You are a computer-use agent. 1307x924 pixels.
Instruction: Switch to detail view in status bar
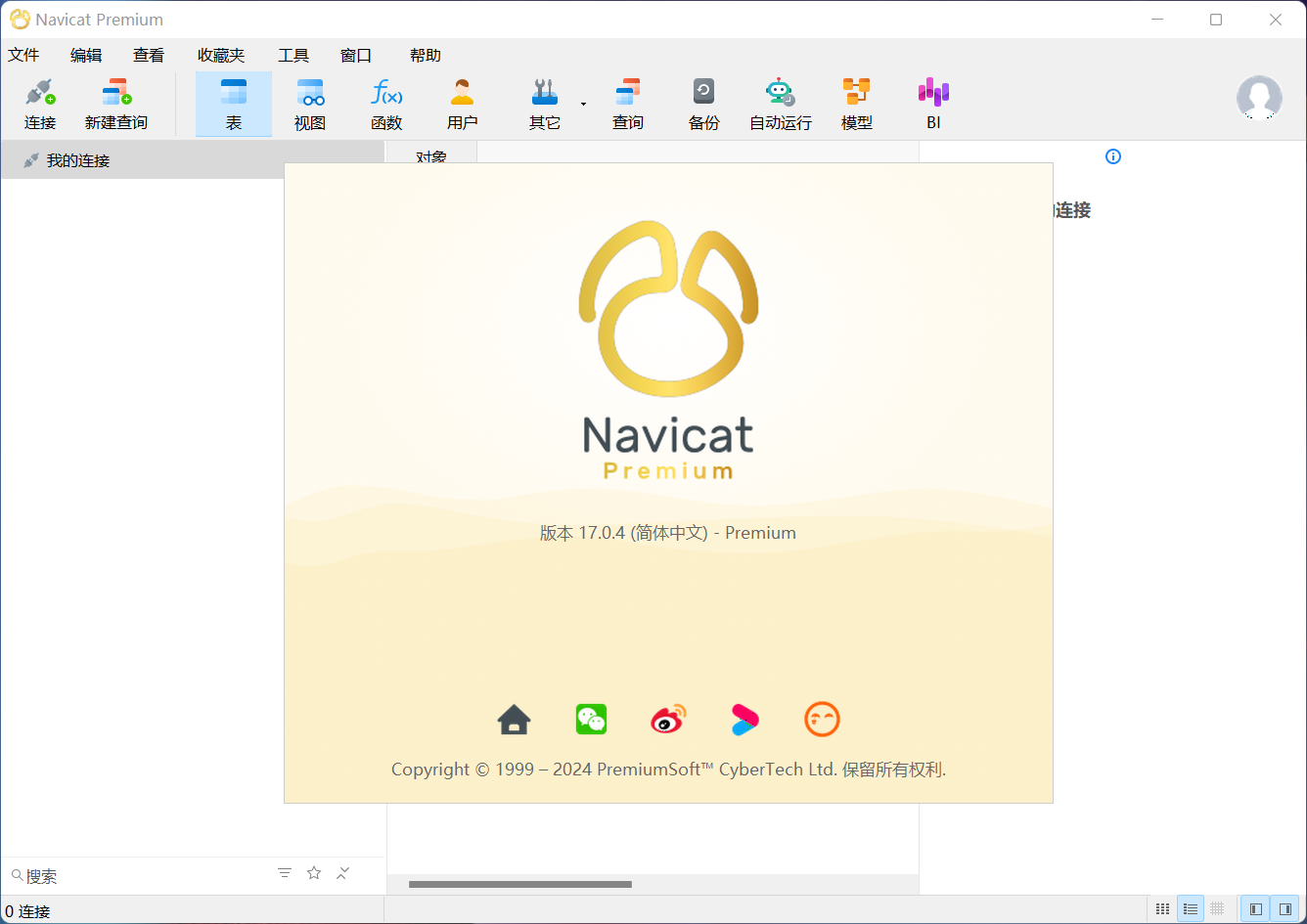tap(1217, 909)
